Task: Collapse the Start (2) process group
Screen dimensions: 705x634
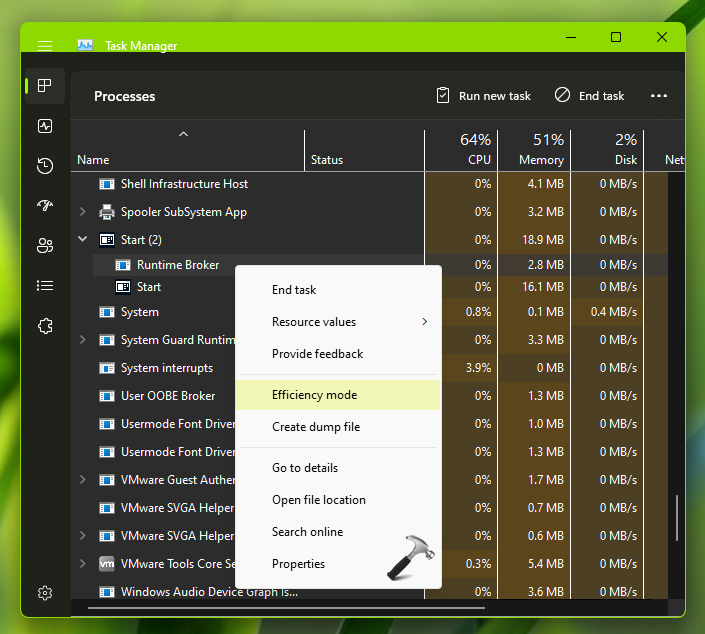Action: (x=83, y=240)
